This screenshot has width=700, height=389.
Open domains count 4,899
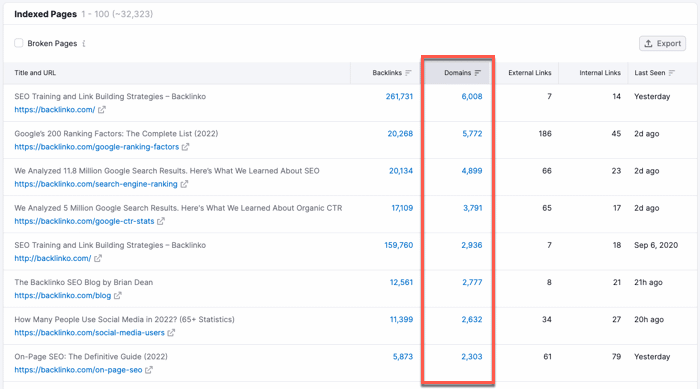472,171
